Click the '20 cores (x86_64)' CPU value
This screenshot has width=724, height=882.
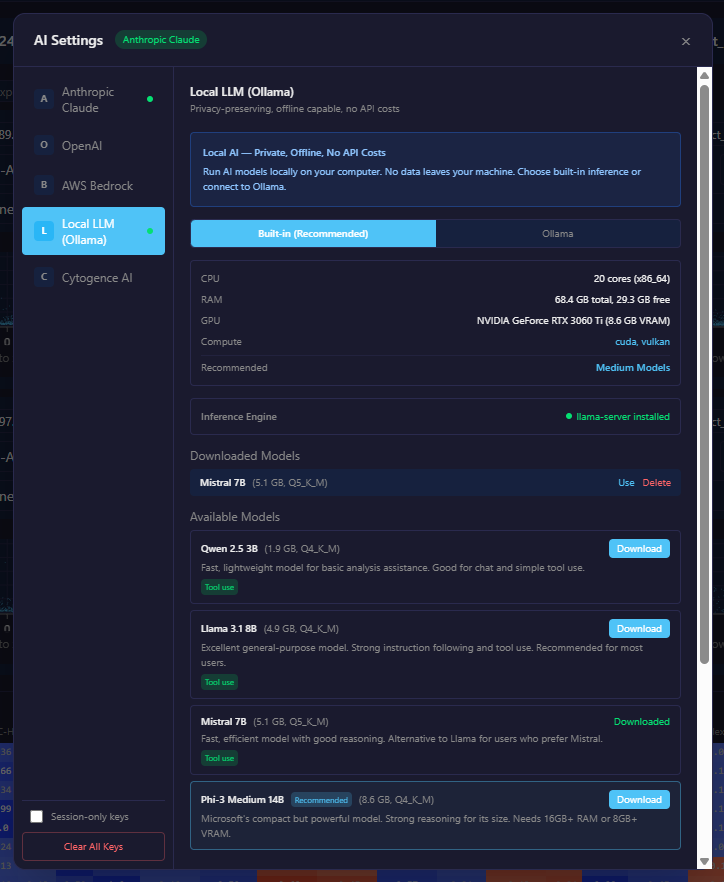point(632,278)
